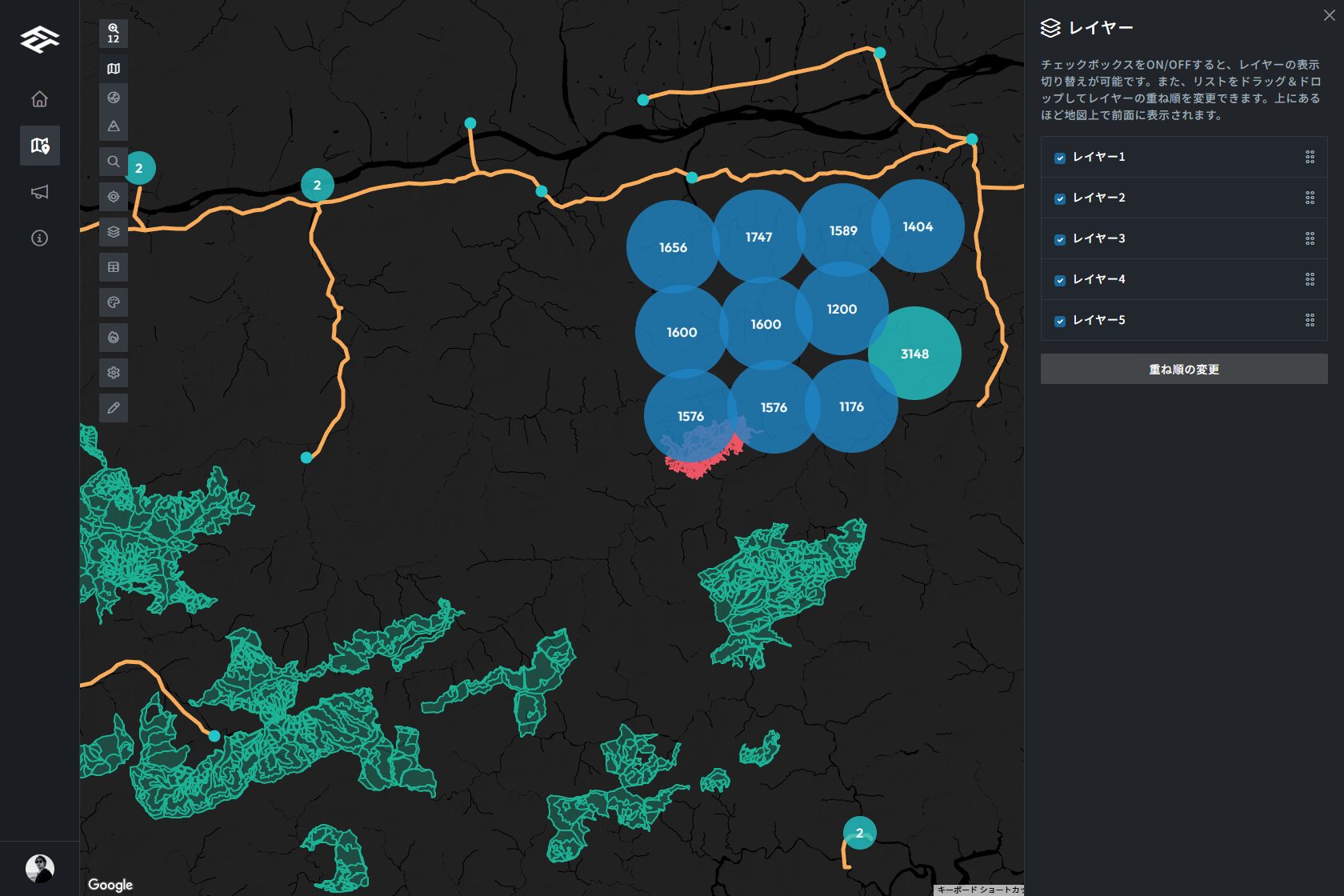Viewport: 1344px width, 896px height.
Task: Click the zoom level 12 indicator
Action: click(x=114, y=34)
